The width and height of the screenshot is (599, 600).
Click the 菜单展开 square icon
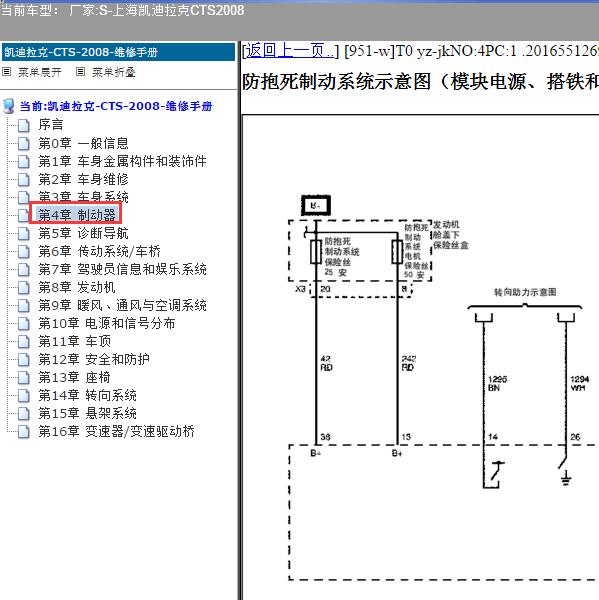[x=7, y=72]
